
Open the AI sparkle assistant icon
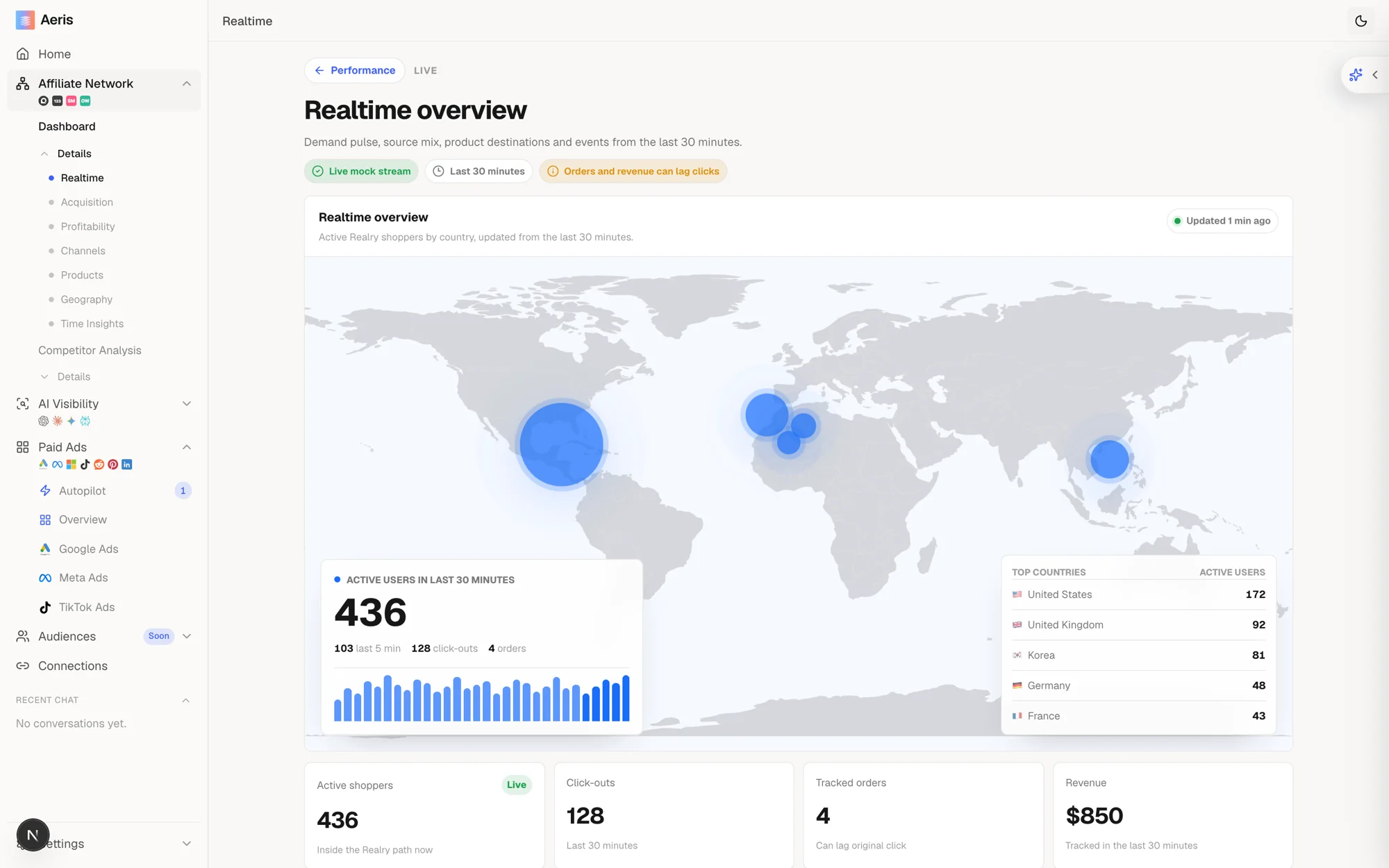tap(1356, 75)
